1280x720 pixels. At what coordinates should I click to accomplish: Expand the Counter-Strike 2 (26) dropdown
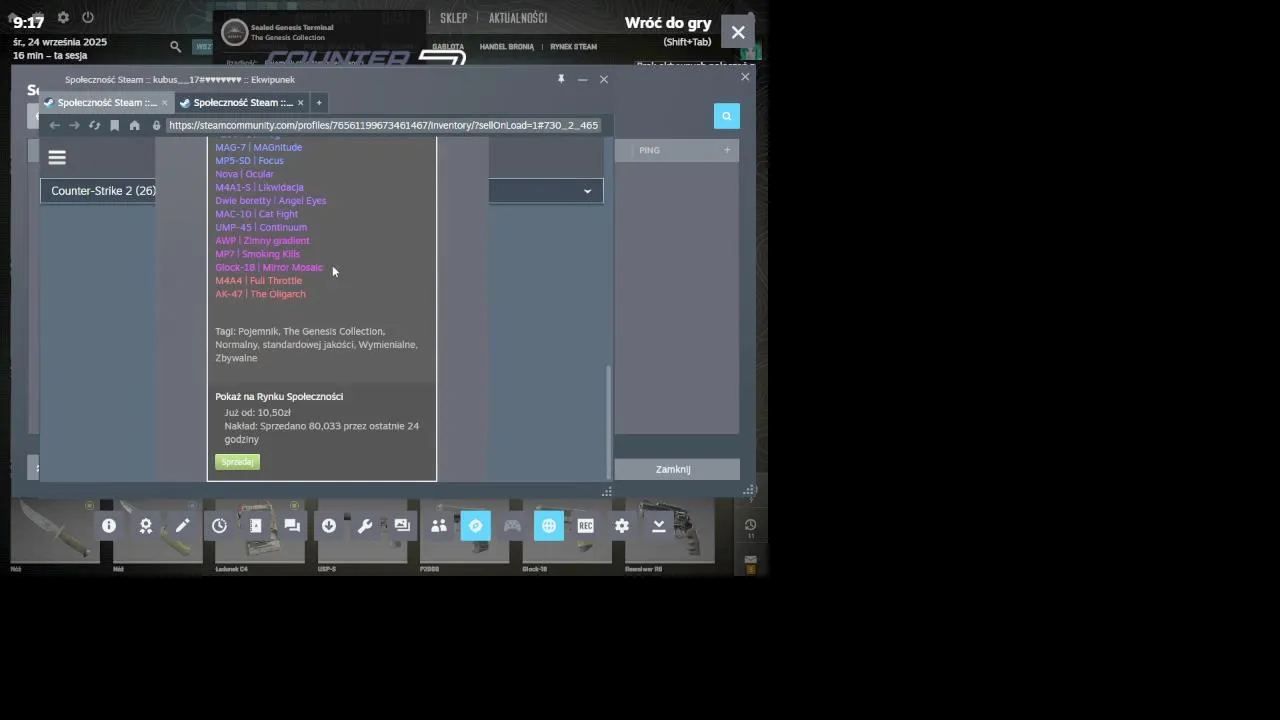pos(321,191)
